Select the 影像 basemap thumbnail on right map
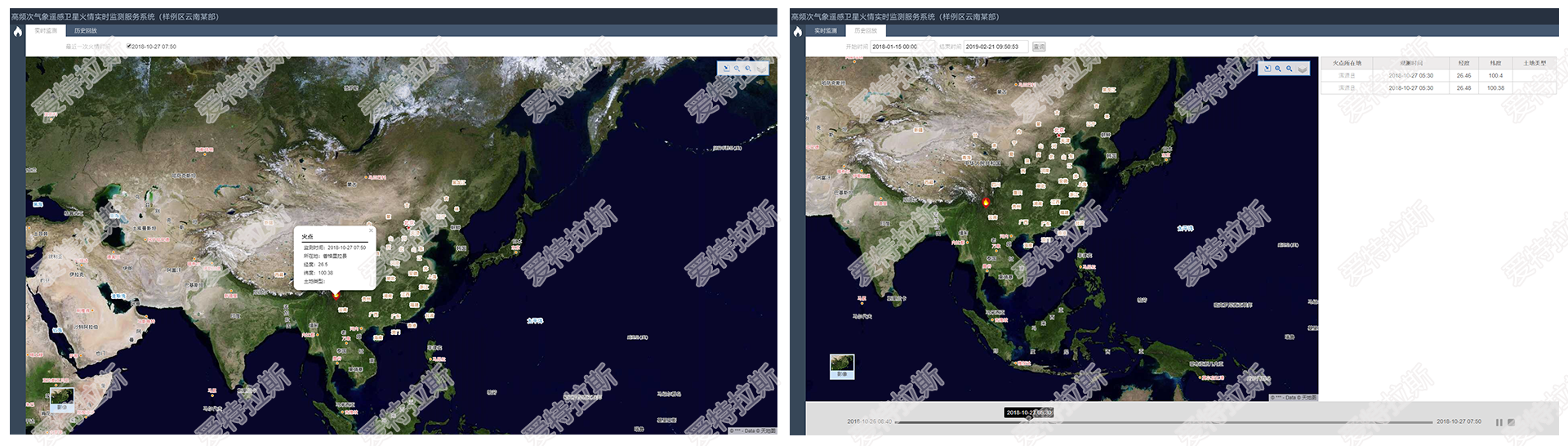The width and height of the screenshot is (1568, 446). pyautogui.click(x=842, y=365)
